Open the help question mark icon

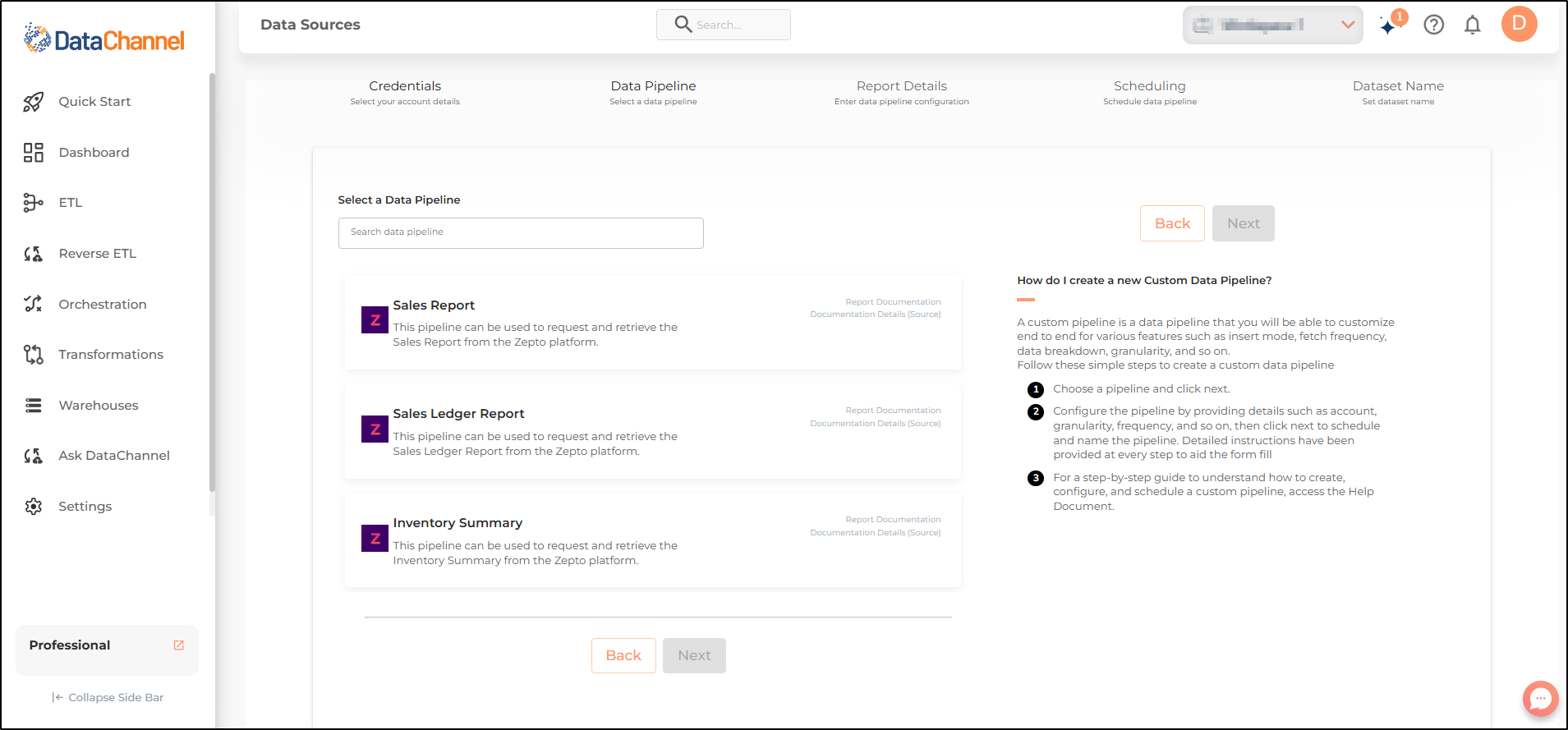(x=1434, y=25)
